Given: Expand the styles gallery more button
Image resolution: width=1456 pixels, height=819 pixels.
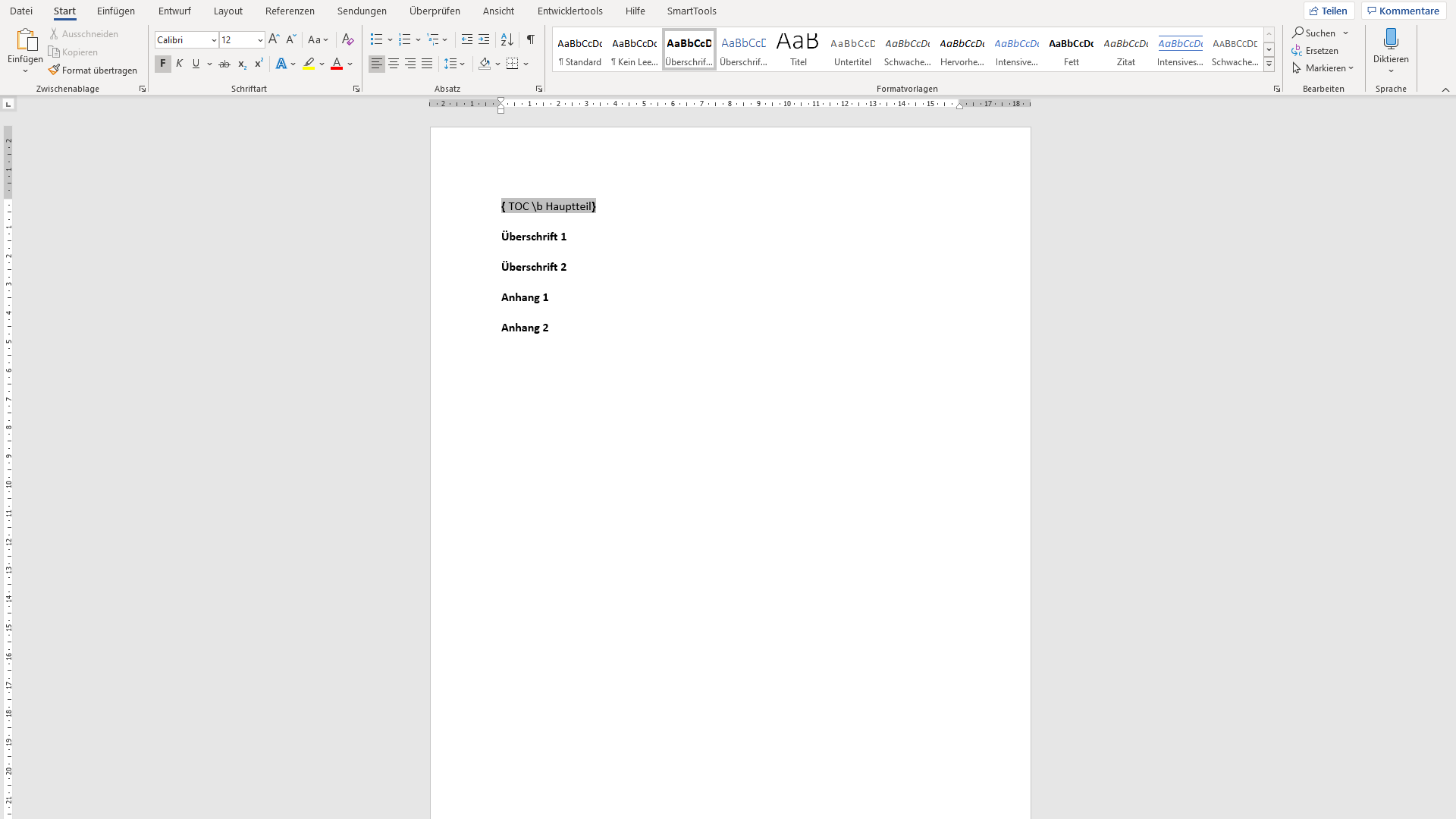Looking at the screenshot, I should 1269,64.
